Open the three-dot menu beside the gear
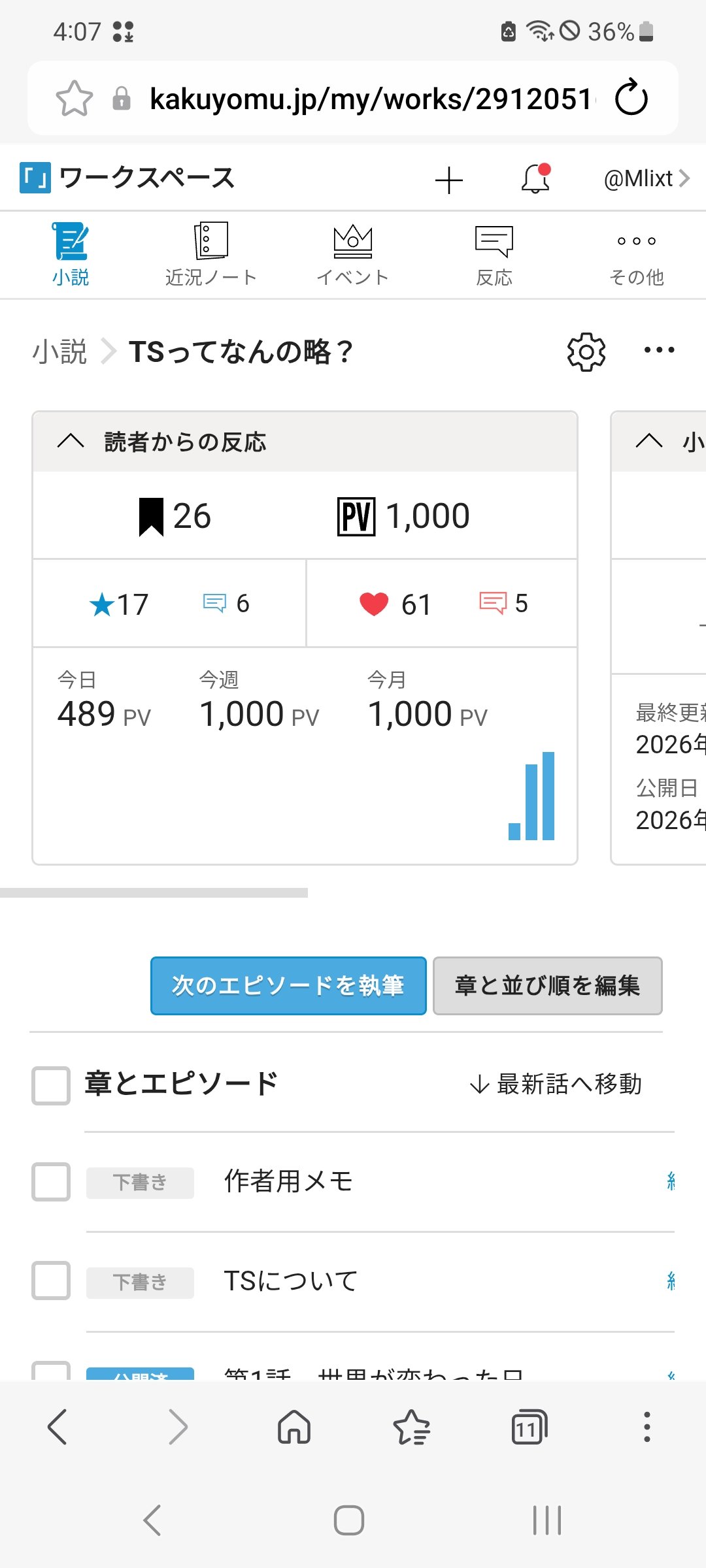 (659, 350)
